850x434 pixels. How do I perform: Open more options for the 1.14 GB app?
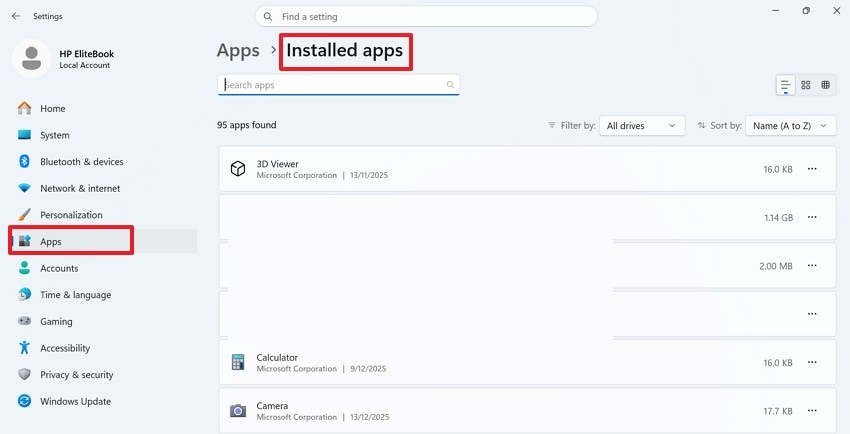(x=812, y=217)
